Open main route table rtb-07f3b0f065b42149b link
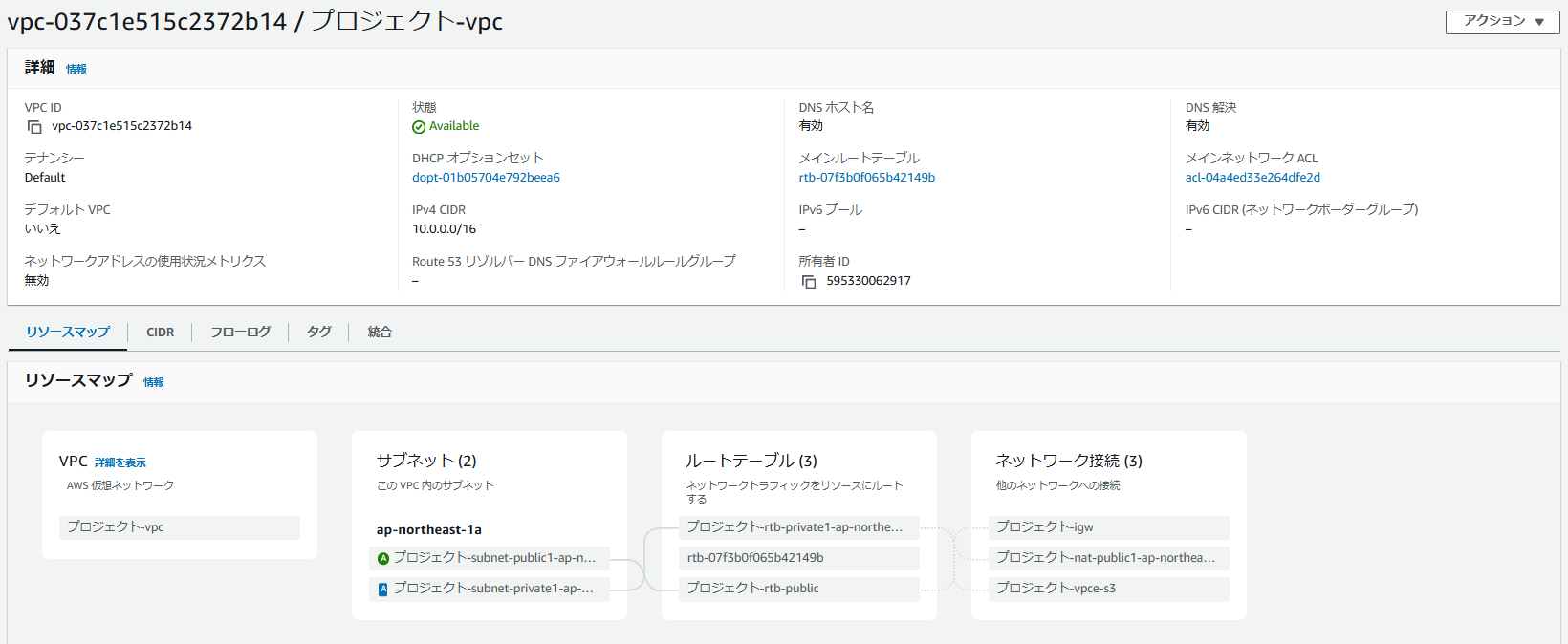The image size is (1568, 644). click(x=867, y=178)
